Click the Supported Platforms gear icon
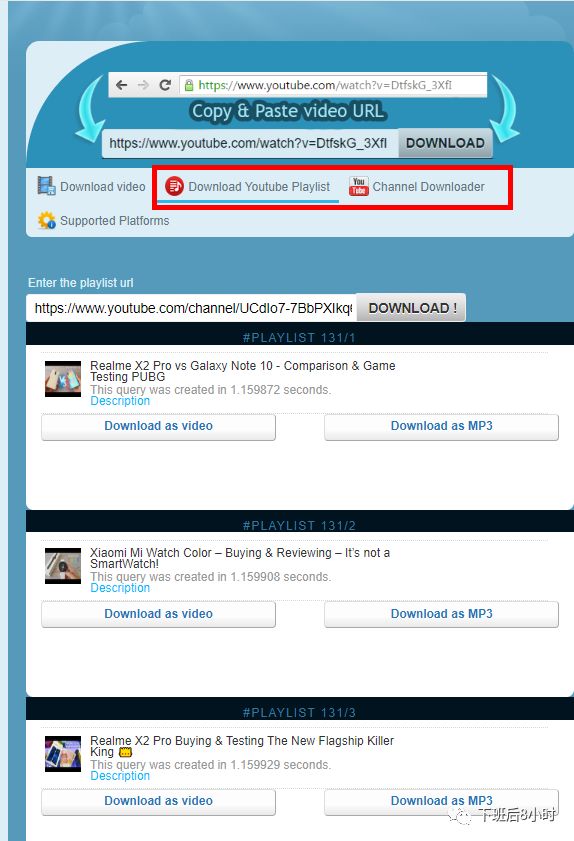 (47, 220)
